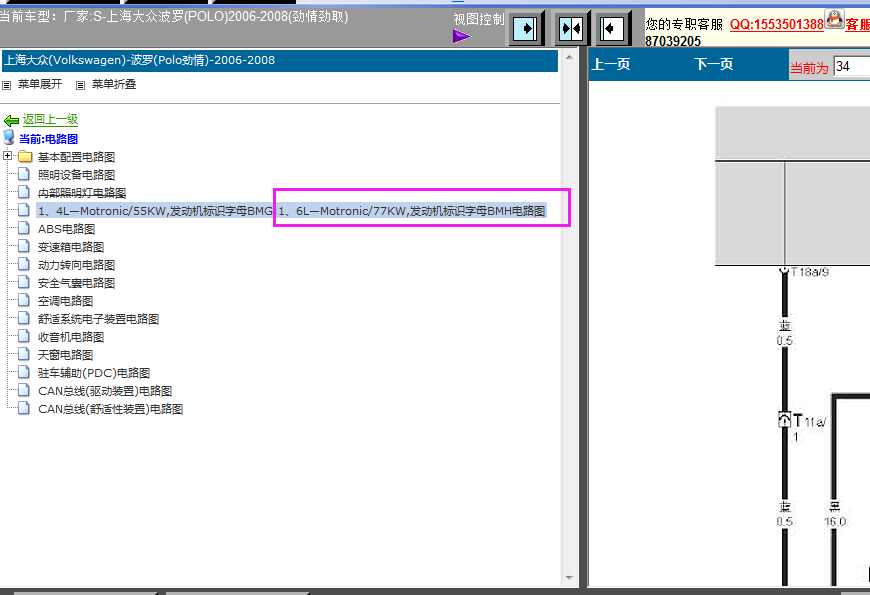870x595 pixels.
Task: Click the current page number field showing 34
Action: pyautogui.click(x=851, y=67)
